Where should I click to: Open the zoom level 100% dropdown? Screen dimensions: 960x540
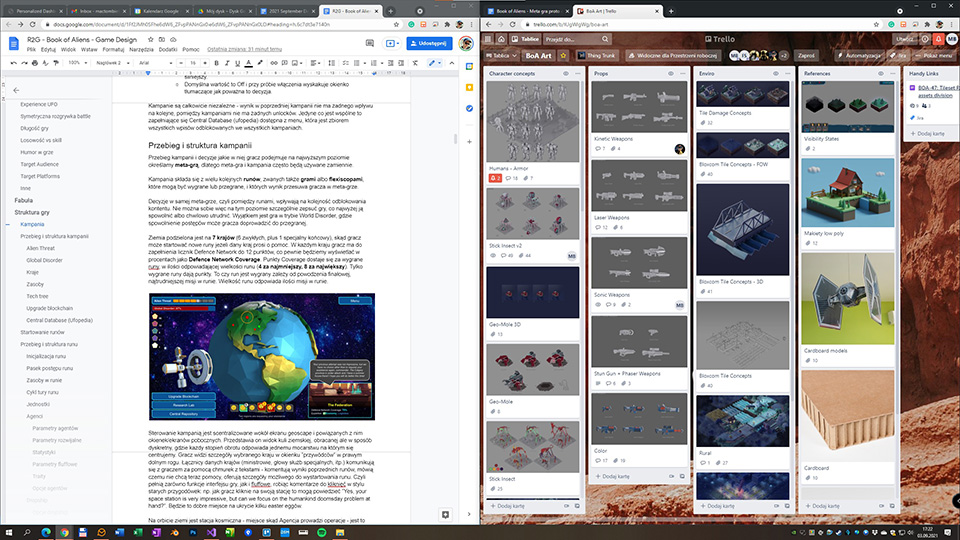click(77, 63)
